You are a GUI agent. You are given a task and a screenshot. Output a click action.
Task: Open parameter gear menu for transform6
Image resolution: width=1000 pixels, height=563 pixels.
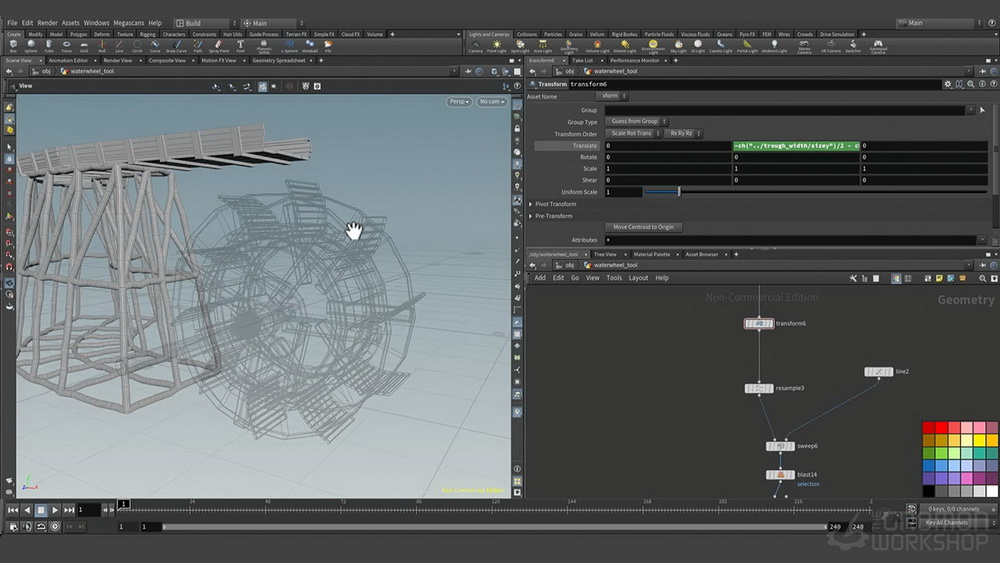click(948, 84)
